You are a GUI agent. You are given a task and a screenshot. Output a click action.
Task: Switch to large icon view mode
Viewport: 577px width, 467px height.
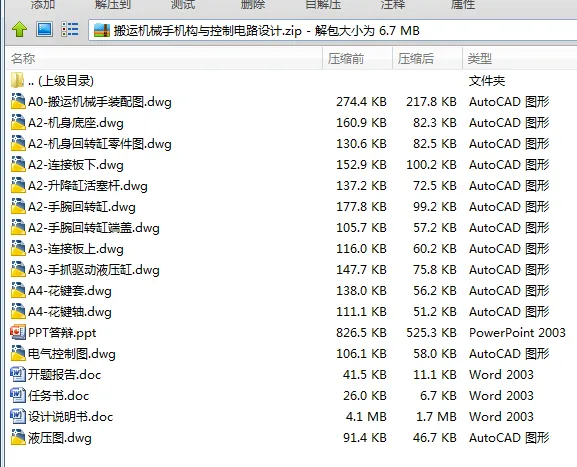[44, 29]
